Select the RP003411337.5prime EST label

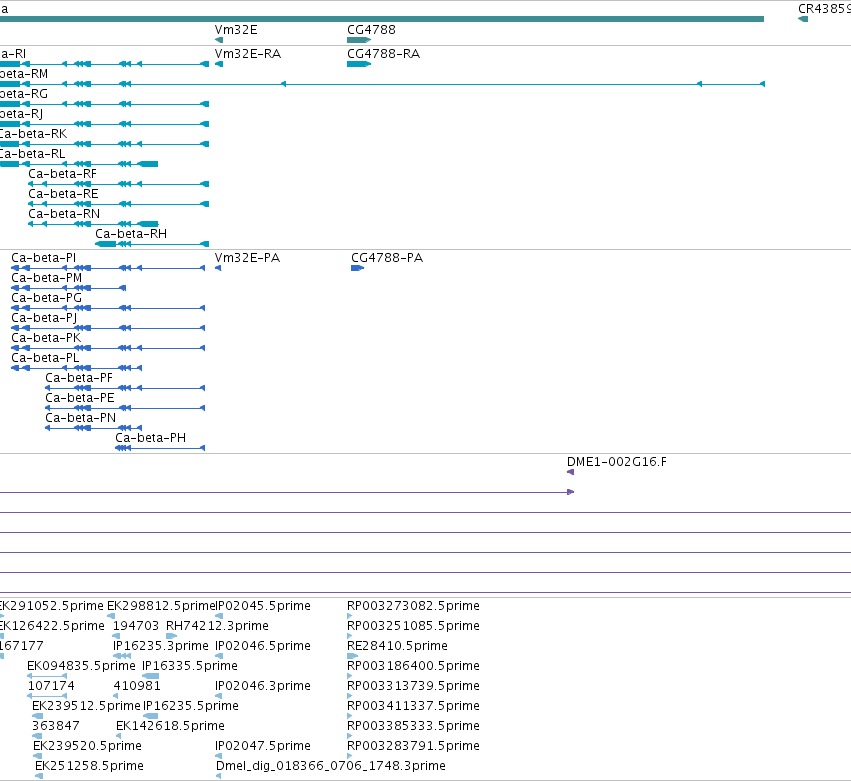pos(413,706)
